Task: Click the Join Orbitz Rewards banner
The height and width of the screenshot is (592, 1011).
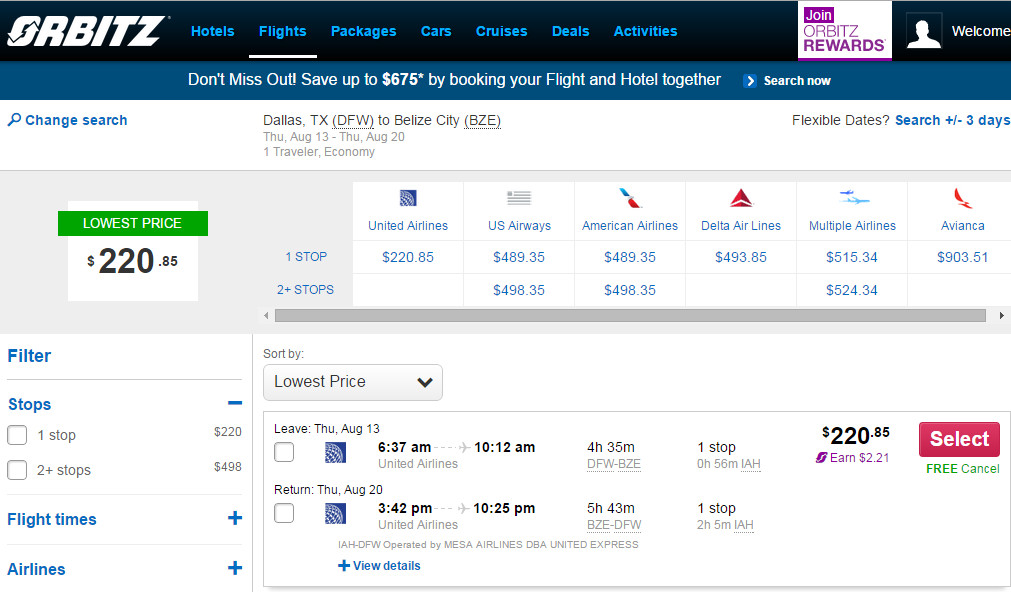Action: click(x=845, y=31)
